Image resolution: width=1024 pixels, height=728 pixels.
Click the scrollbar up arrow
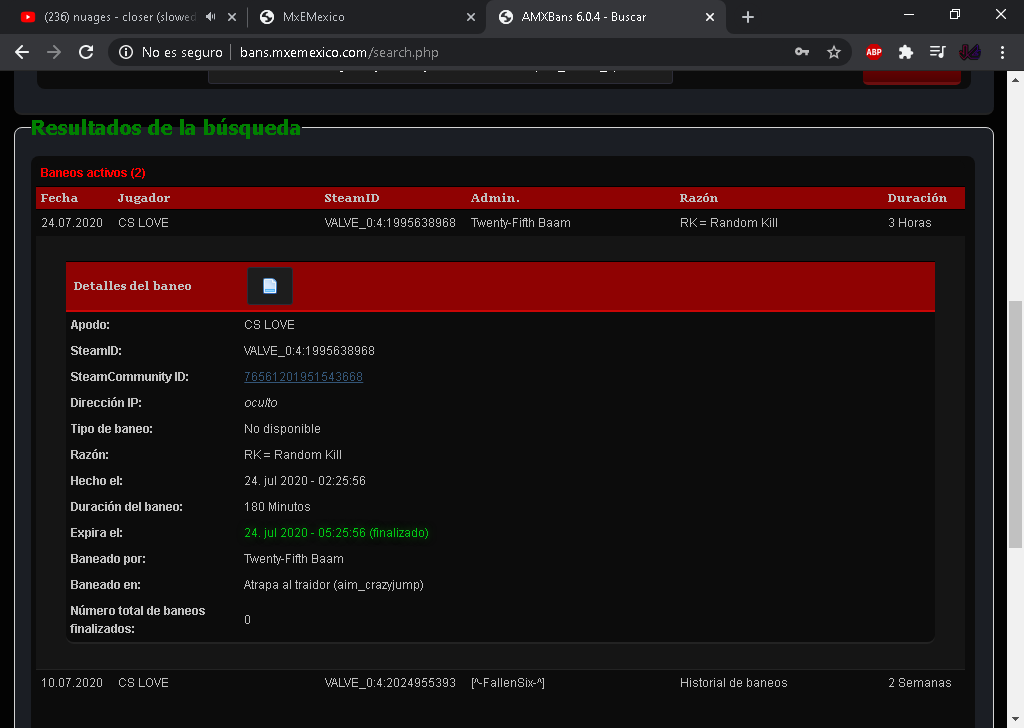(x=1016, y=80)
